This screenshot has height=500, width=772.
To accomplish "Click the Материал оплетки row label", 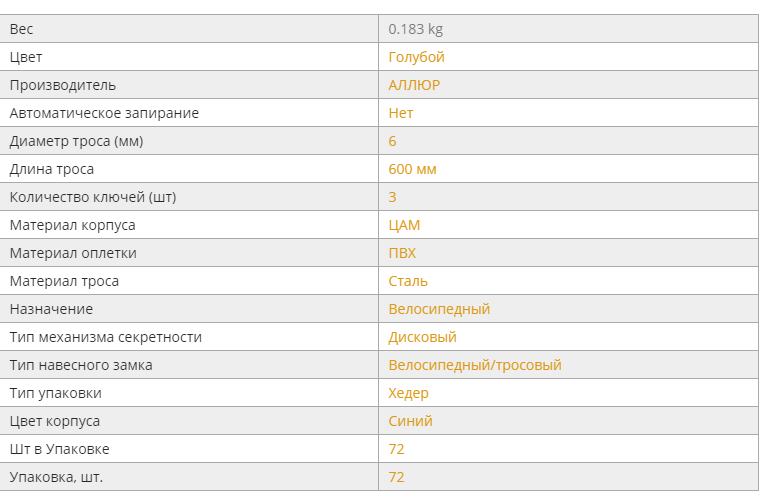I will point(73,253).
